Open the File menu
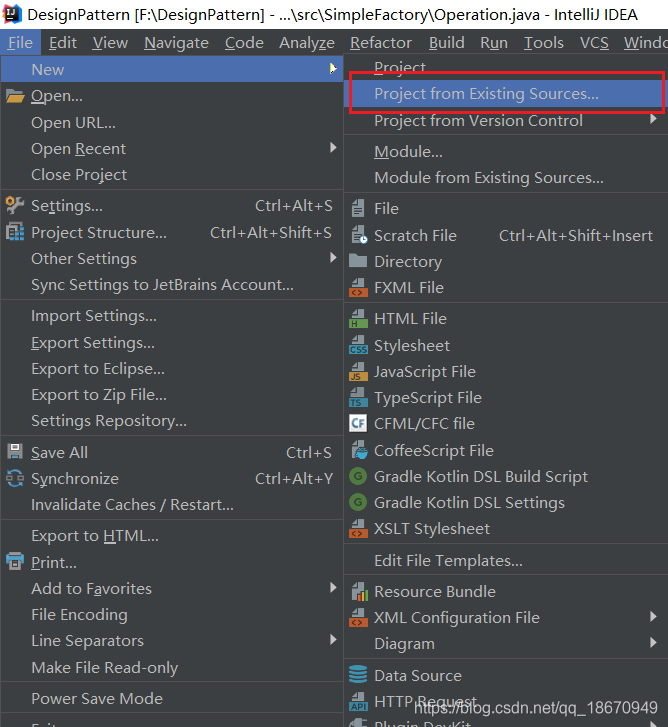Viewport: 668px width, 727px height. point(20,43)
